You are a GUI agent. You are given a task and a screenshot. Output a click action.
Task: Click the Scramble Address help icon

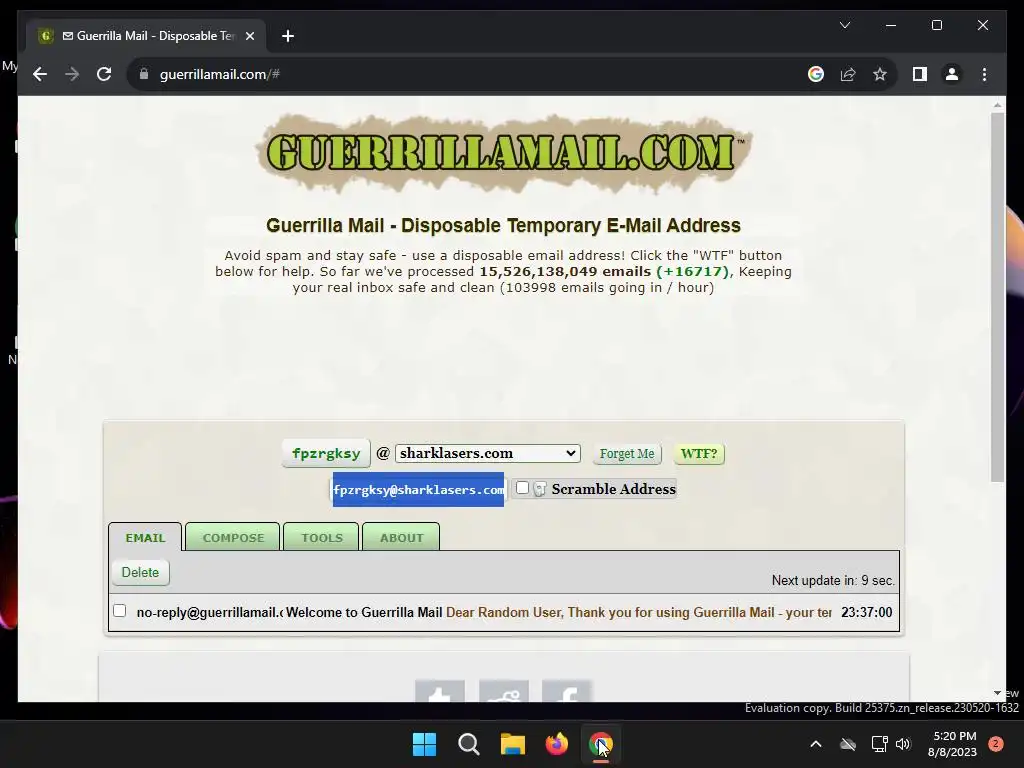click(540, 489)
